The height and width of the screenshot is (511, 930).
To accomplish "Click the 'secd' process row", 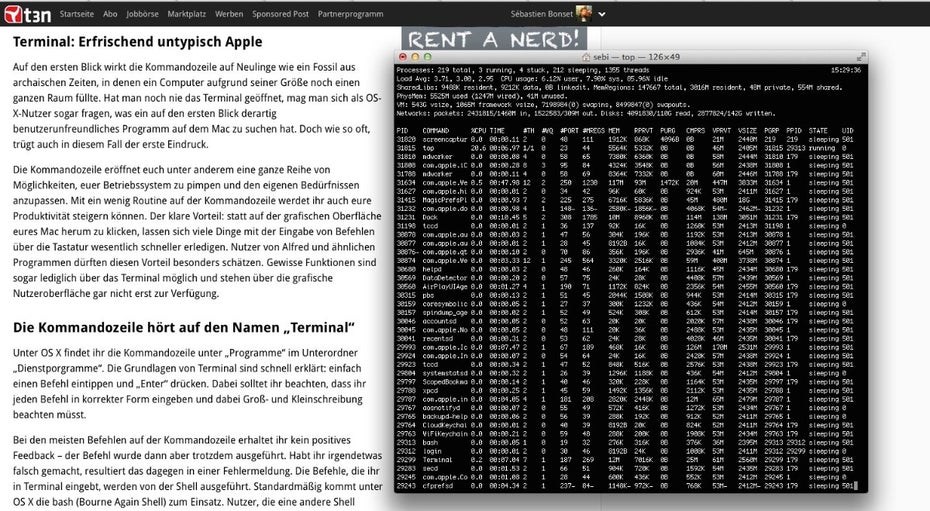I will pyautogui.click(x=625, y=468).
